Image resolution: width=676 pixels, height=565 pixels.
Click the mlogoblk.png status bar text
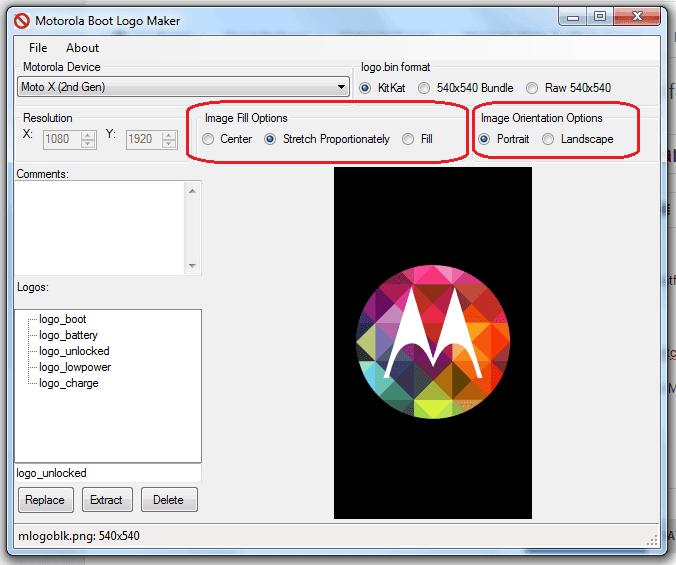(79, 536)
